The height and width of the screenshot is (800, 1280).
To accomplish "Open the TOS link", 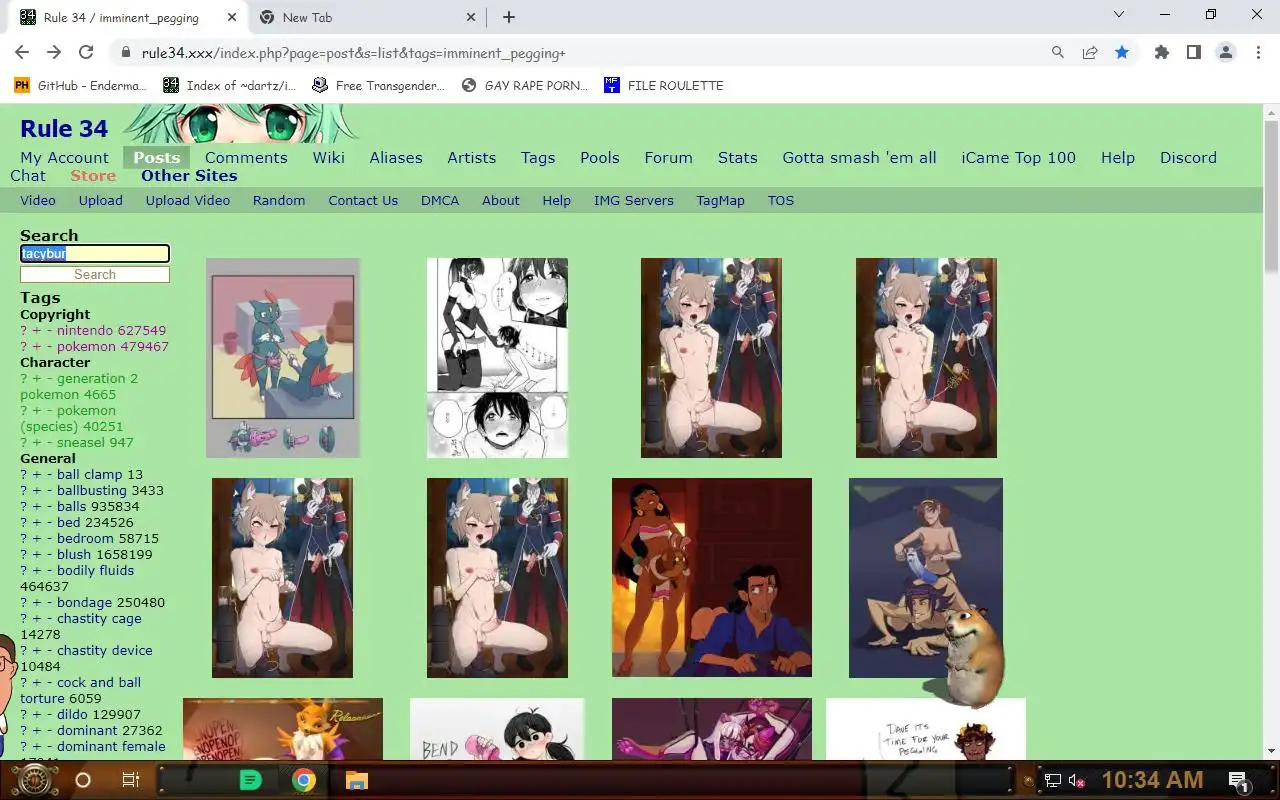I will (x=781, y=200).
